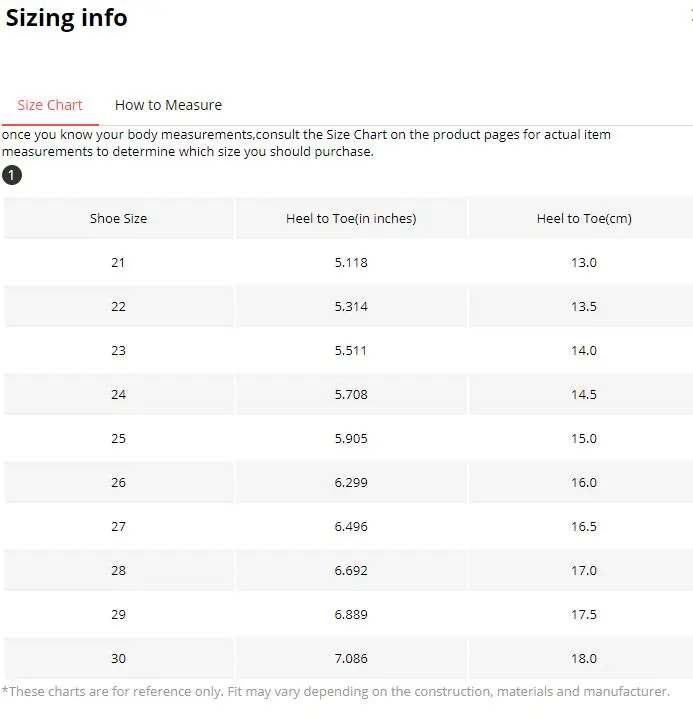The image size is (693, 722).
Task: Click the 5.905 inches value
Action: pos(351,439)
